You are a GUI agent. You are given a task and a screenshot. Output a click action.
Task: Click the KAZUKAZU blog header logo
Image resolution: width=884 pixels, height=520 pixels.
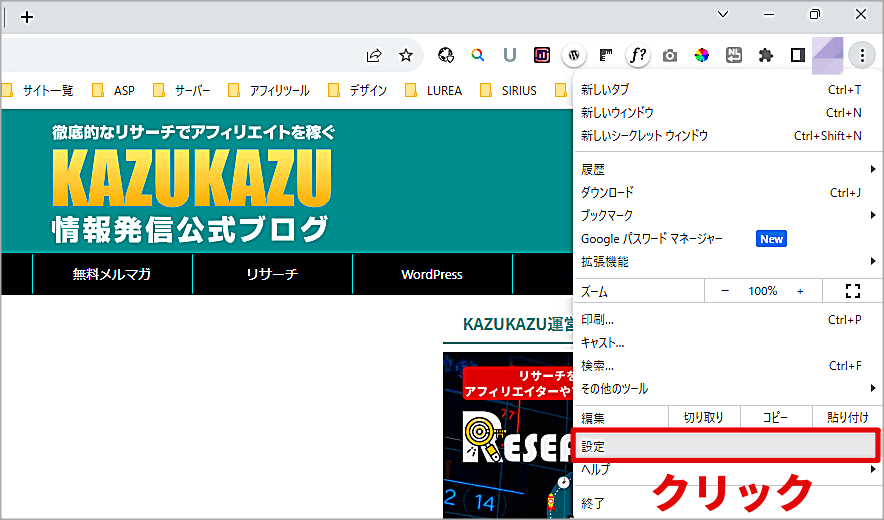(x=193, y=183)
